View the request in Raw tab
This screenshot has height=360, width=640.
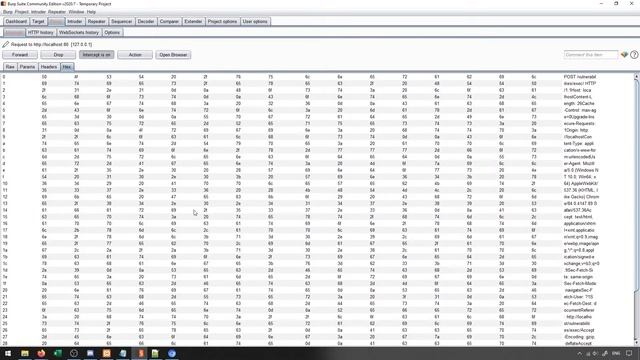(x=10, y=67)
